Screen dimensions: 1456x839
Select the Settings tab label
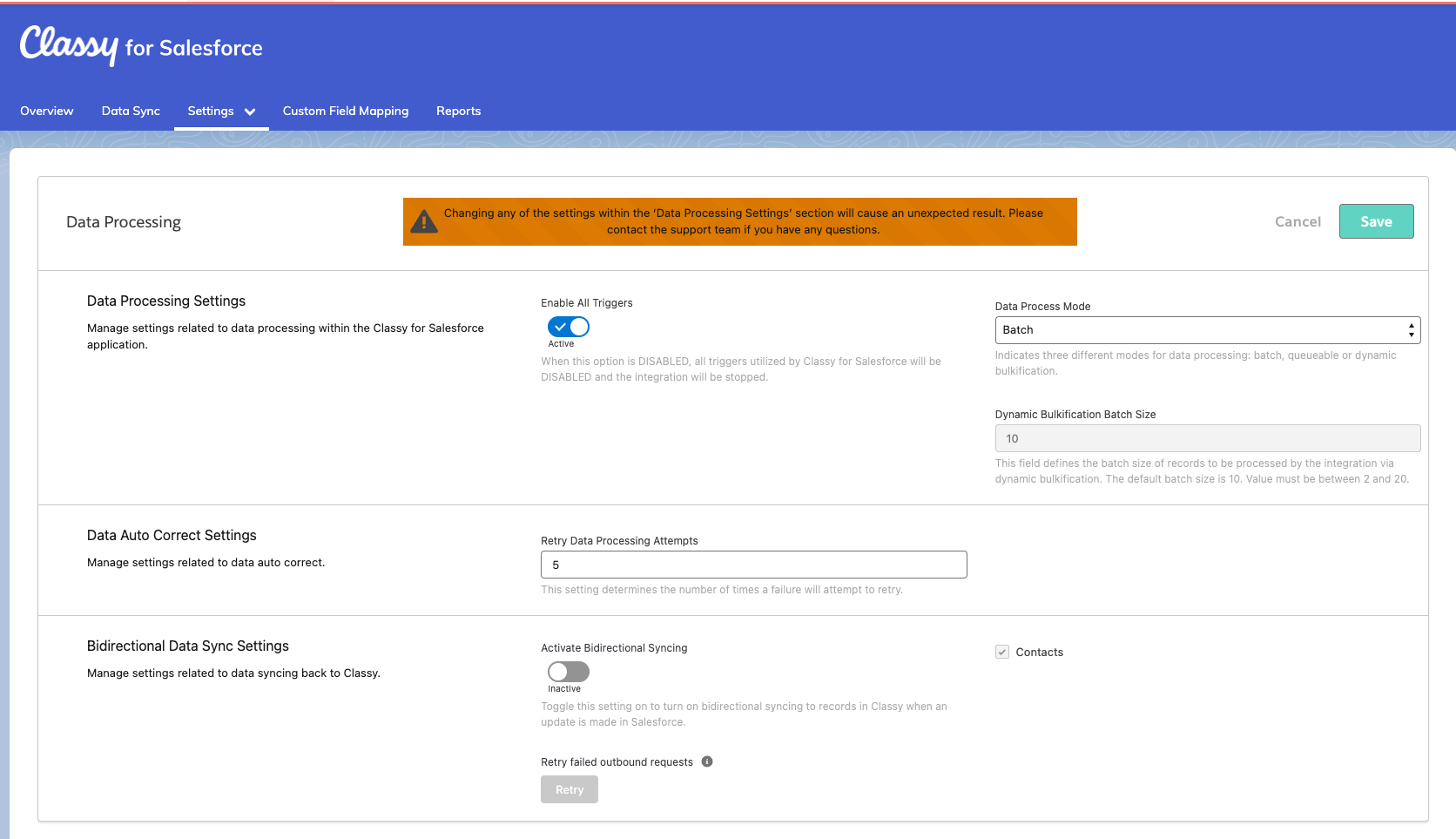tap(211, 111)
